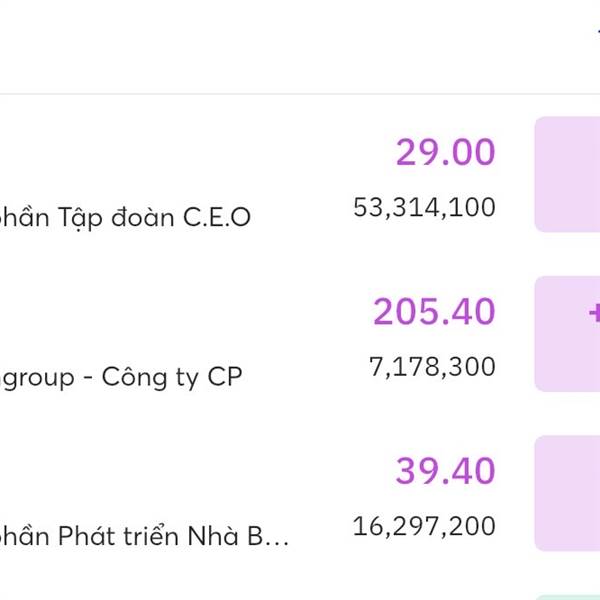Click the divider line above the 29.00 row
Image resolution: width=600 pixels, height=600 pixels.
click(300, 95)
